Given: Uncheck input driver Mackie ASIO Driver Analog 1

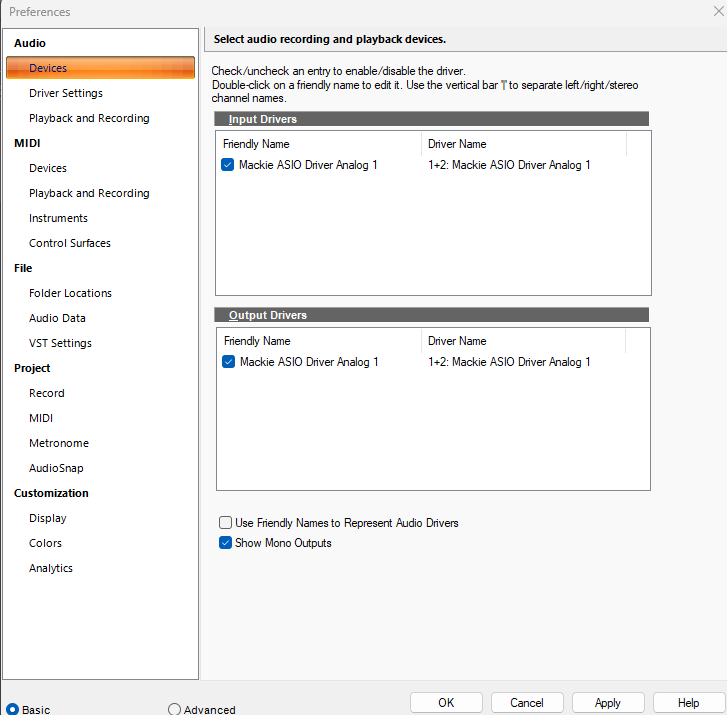Looking at the screenshot, I should click(228, 165).
